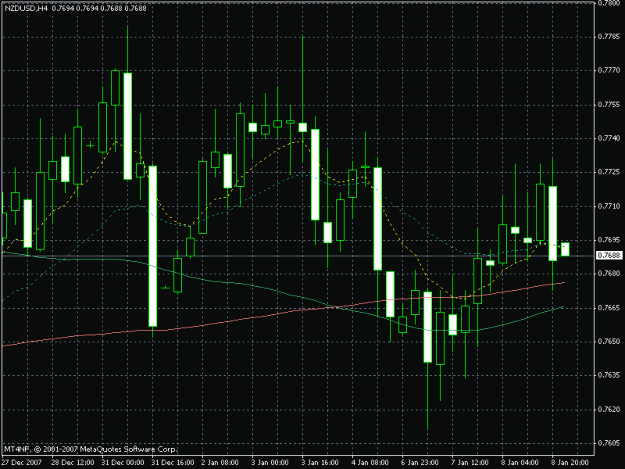This screenshot has height=469, width=625.
Task: Click the 6 Jan 23:00 time label
Action: click(420, 462)
